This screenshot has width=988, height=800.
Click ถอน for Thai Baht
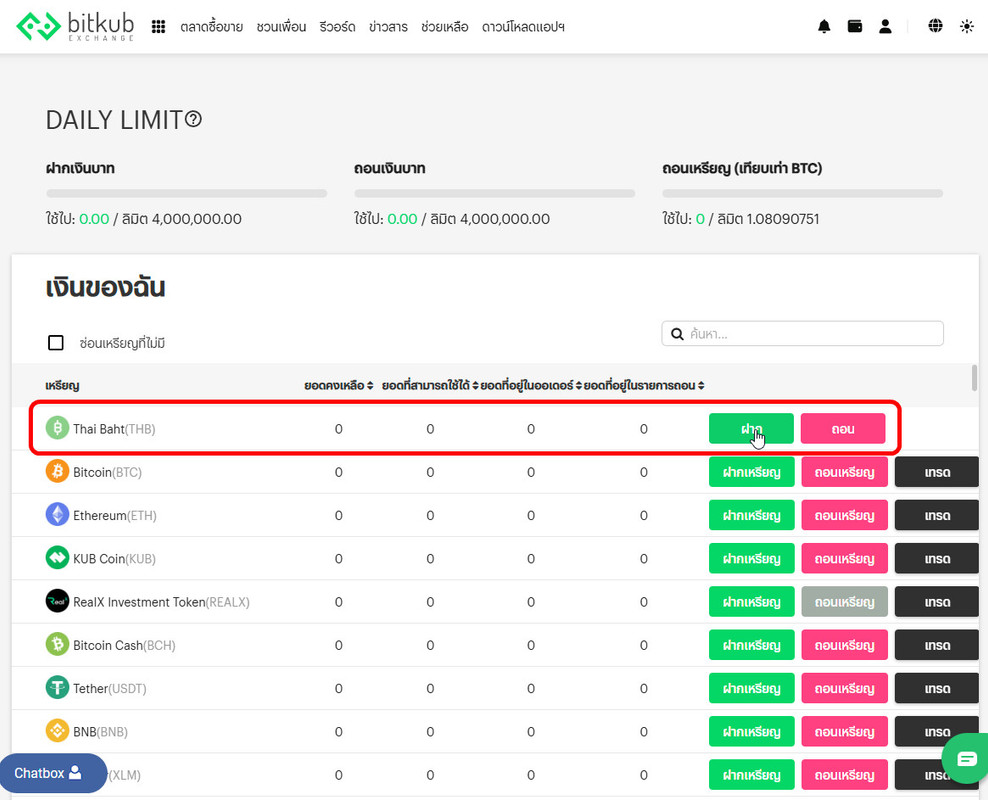point(843,428)
